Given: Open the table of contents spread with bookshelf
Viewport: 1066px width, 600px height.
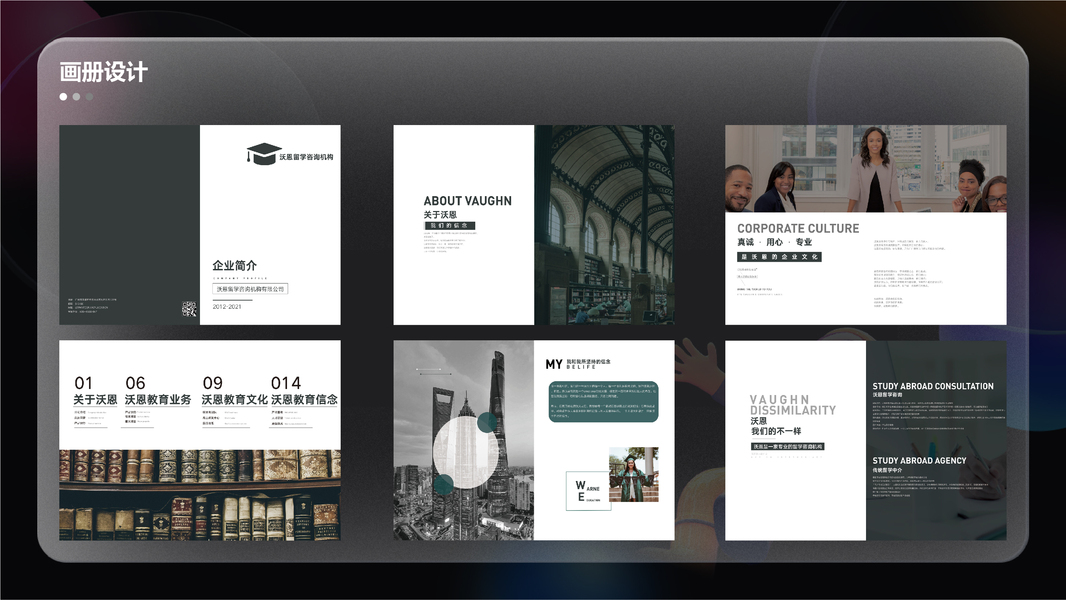Looking at the screenshot, I should (x=200, y=440).
